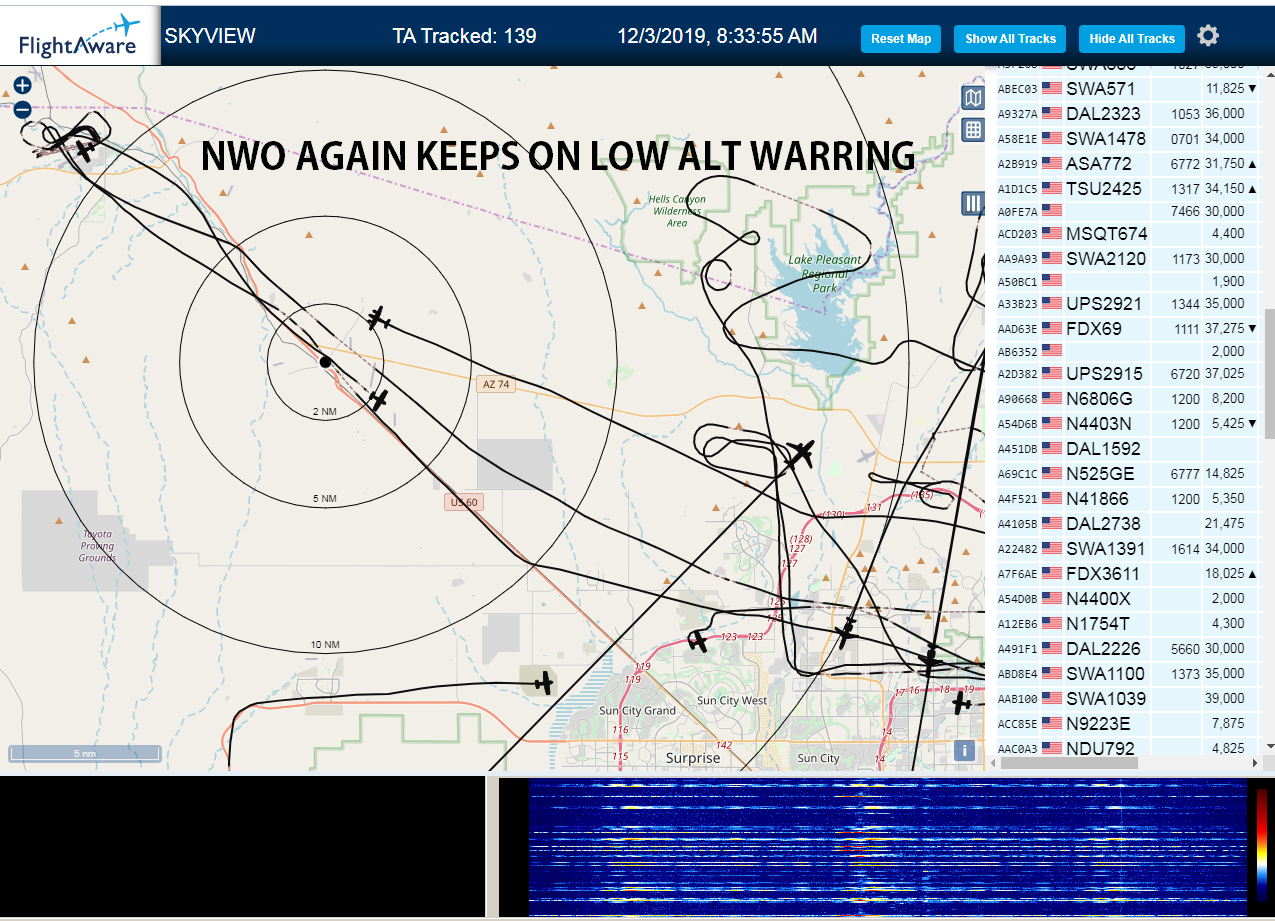Click the SKYVIEW title
This screenshot has width=1275, height=921.
pos(210,36)
